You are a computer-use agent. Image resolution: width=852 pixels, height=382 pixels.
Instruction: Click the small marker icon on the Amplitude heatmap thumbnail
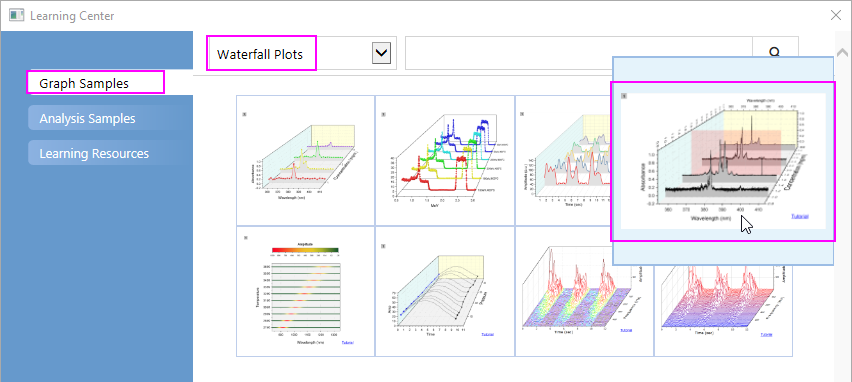coord(245,237)
